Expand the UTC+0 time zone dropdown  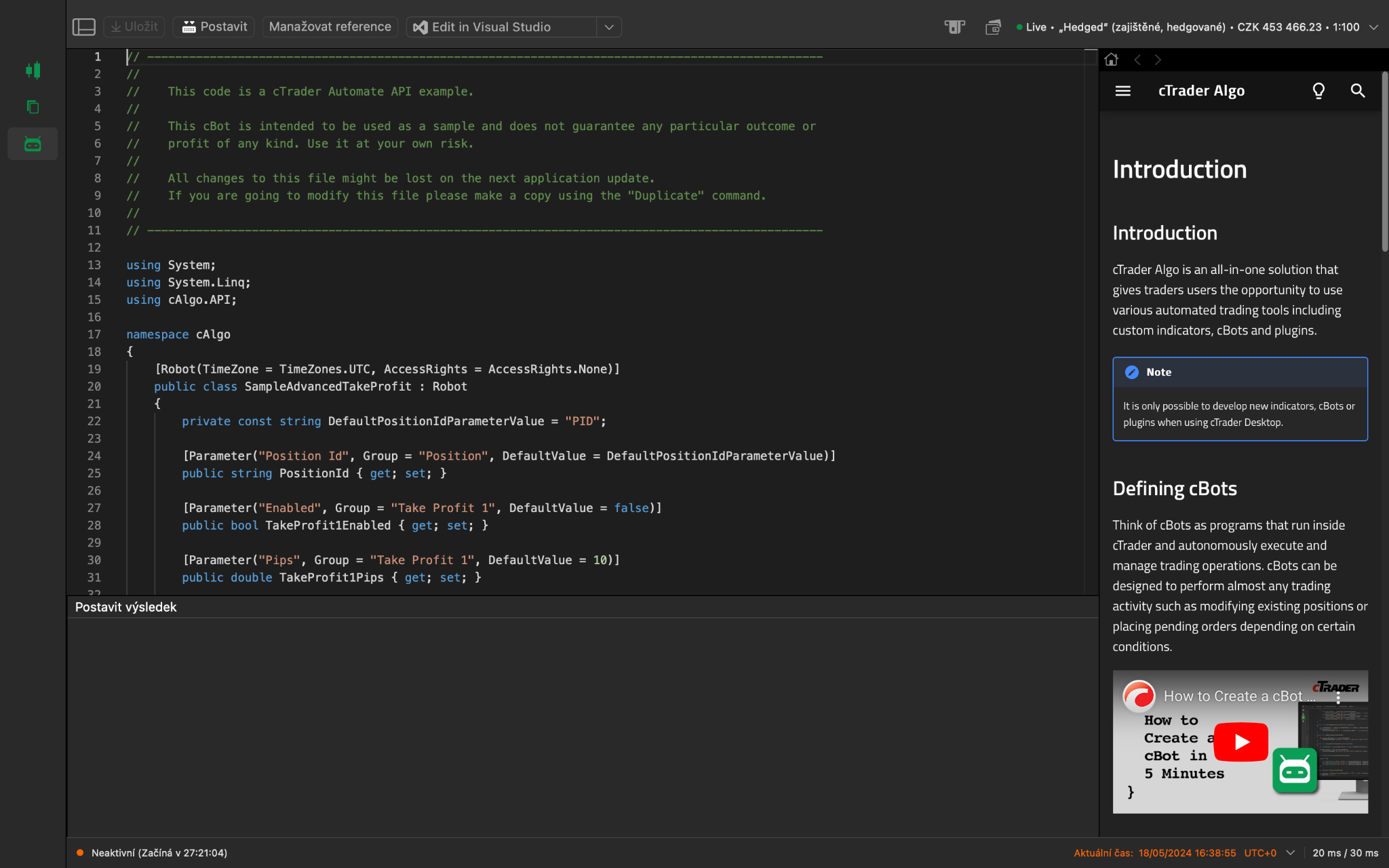(1290, 853)
